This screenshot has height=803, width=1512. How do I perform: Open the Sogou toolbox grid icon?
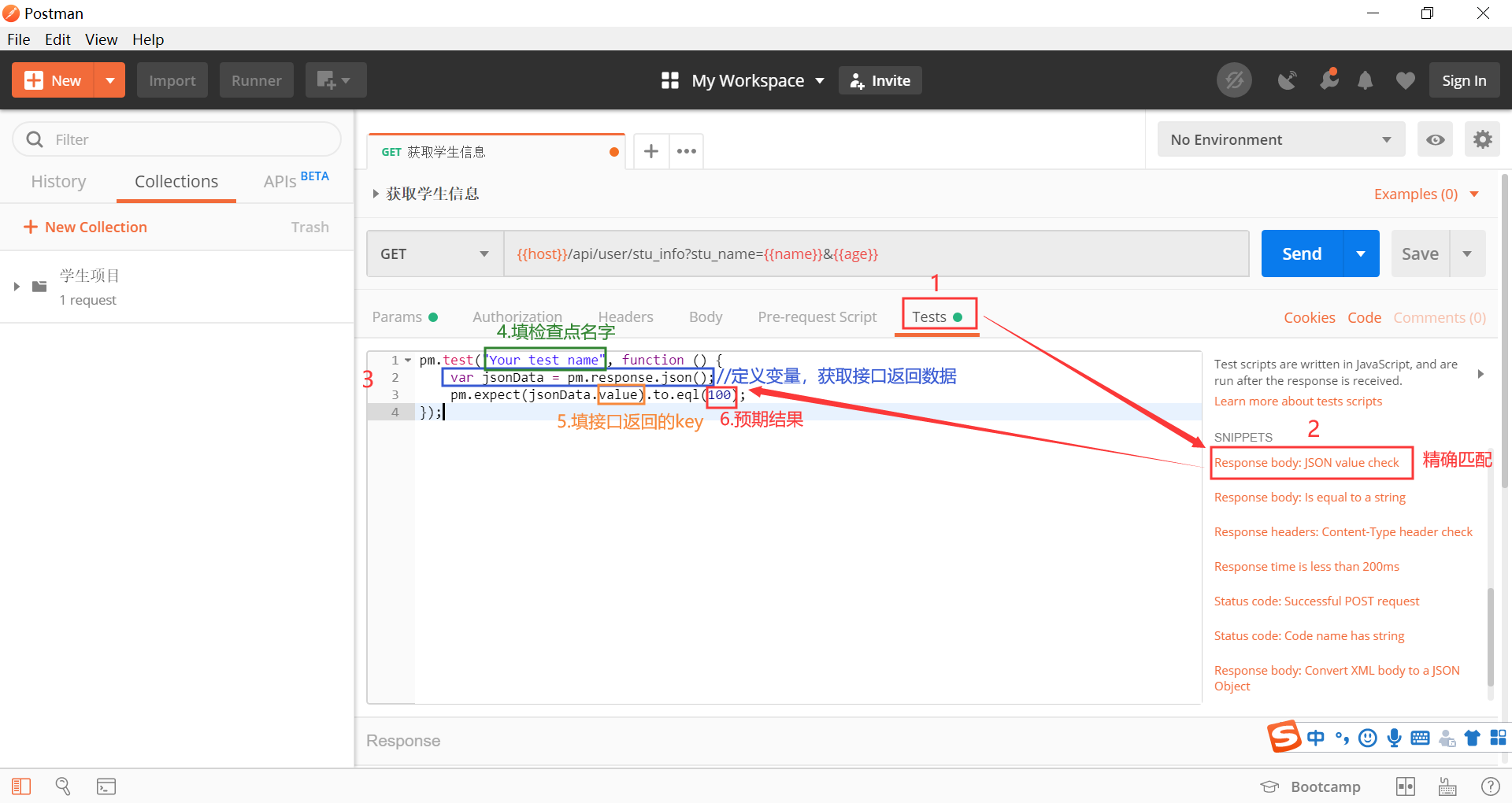click(1498, 738)
